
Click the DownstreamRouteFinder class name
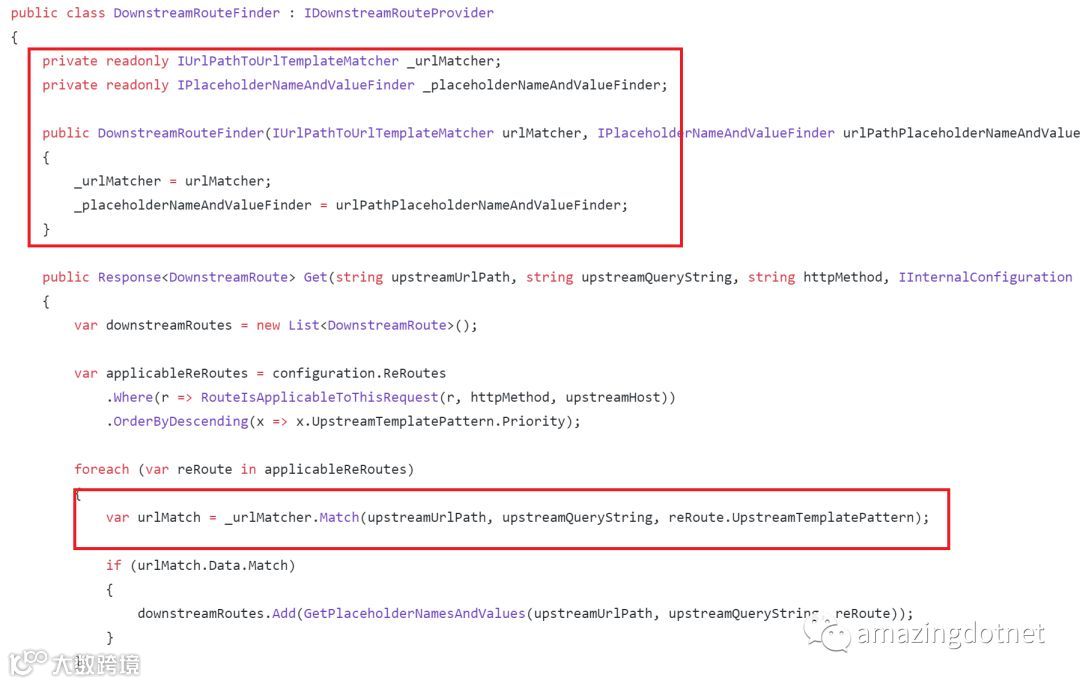click(x=196, y=12)
